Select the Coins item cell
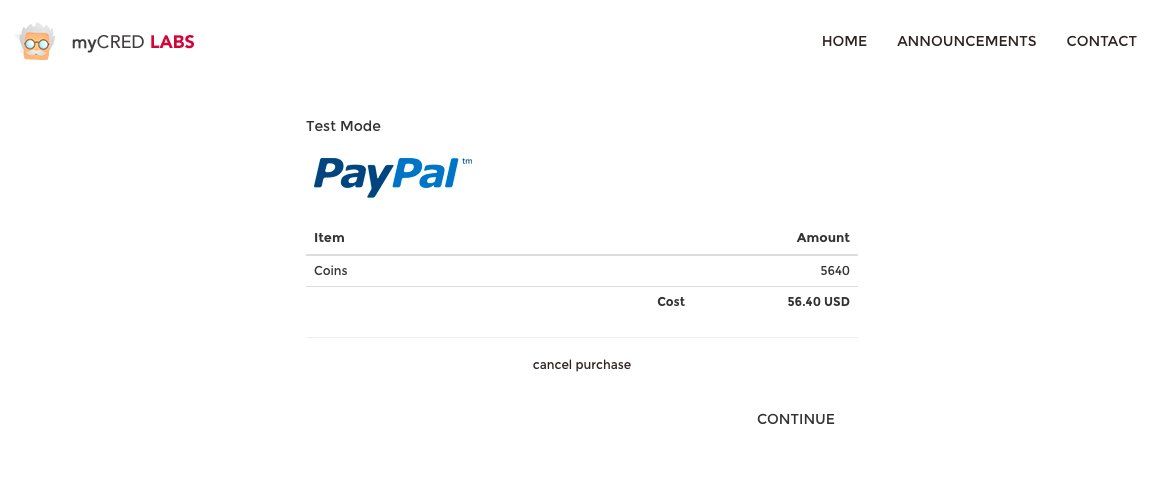 point(331,270)
